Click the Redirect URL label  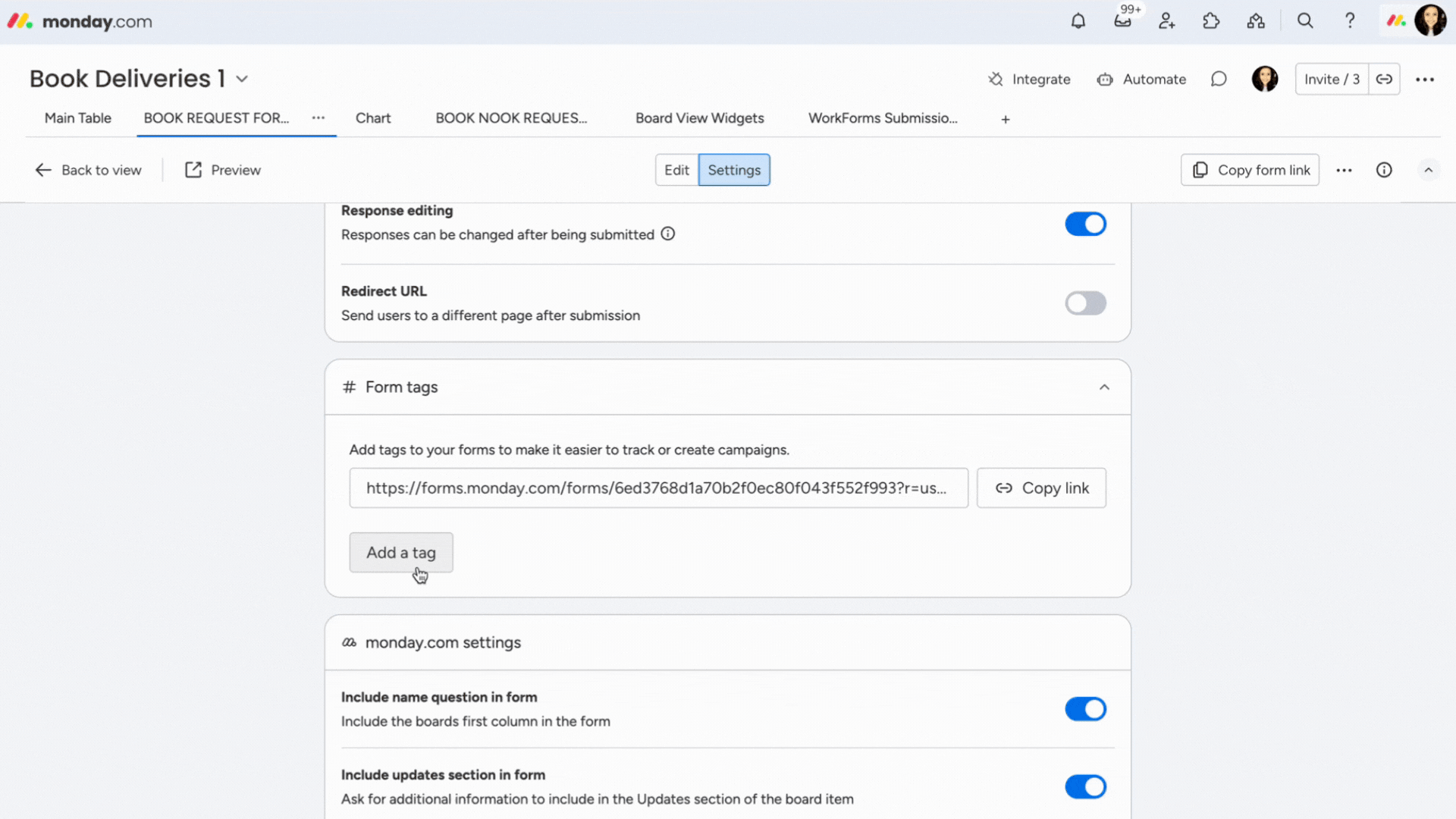pyautogui.click(x=384, y=291)
